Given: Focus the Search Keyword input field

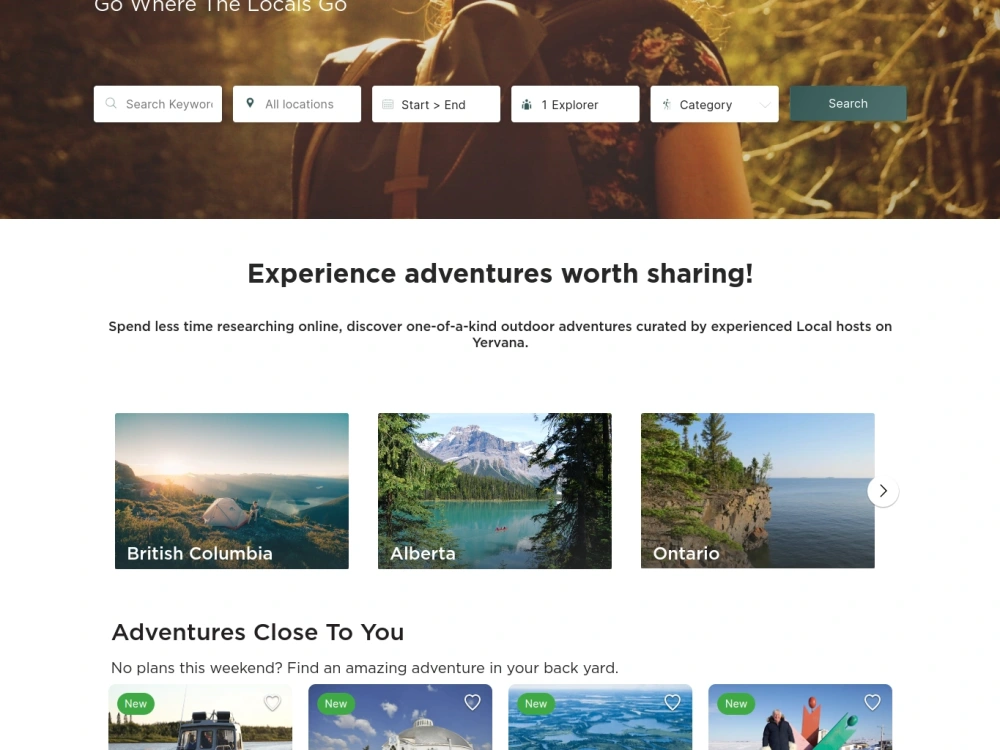Looking at the screenshot, I should tap(158, 104).
